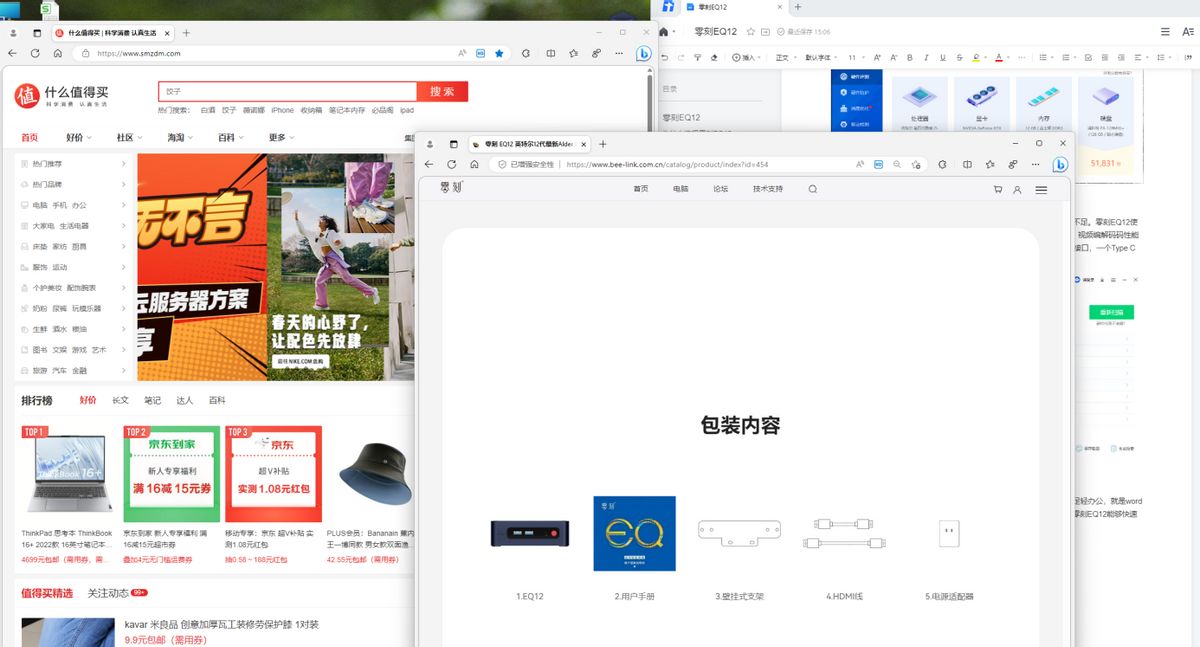
Task: Click the zoom icon in the bee-link address bar
Action: tap(897, 164)
